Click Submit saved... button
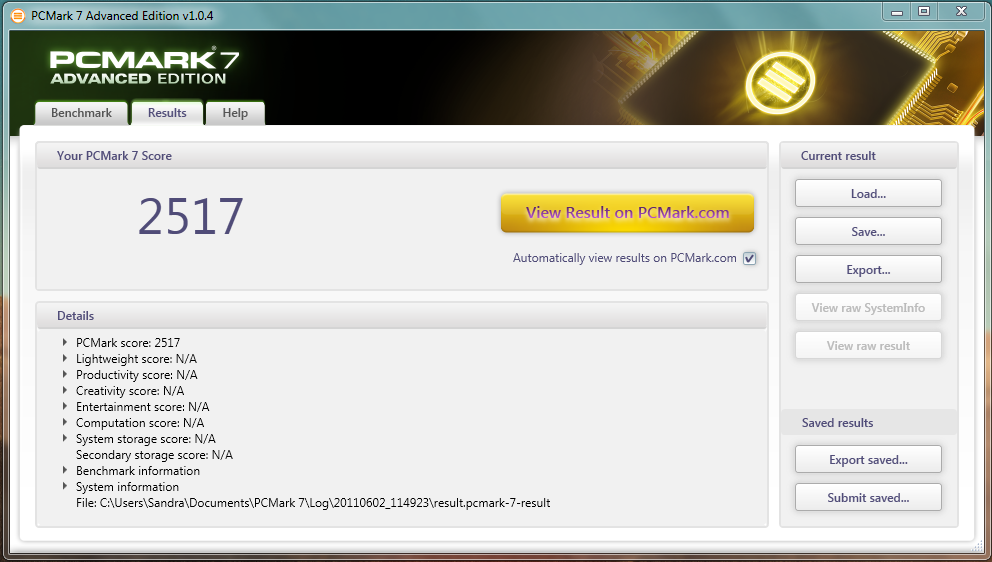This screenshot has width=992, height=562. click(x=868, y=497)
